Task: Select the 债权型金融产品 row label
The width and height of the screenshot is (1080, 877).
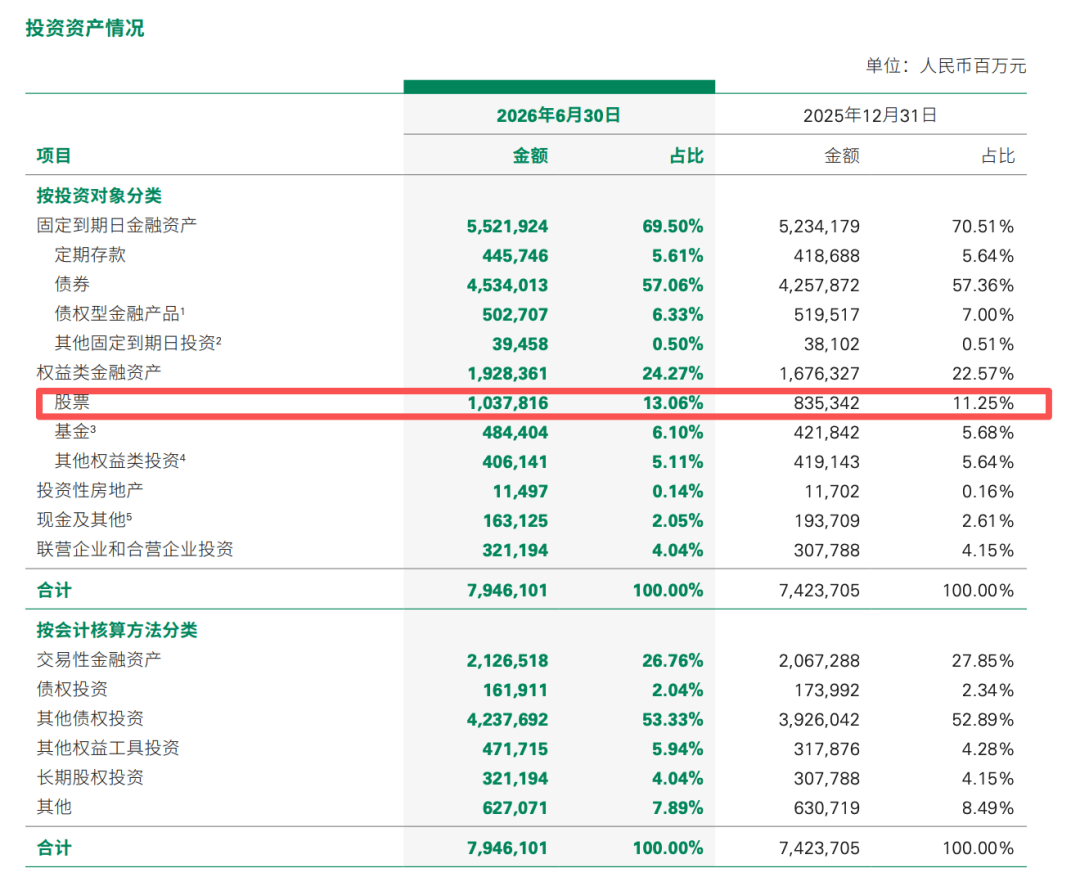Action: tap(120, 313)
